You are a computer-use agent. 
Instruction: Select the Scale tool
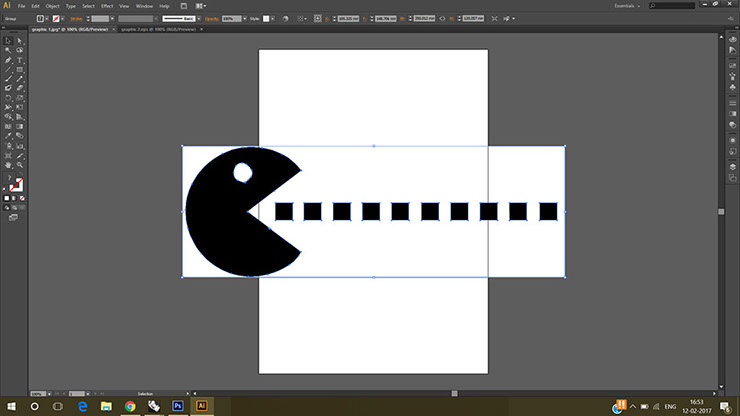tap(20, 98)
